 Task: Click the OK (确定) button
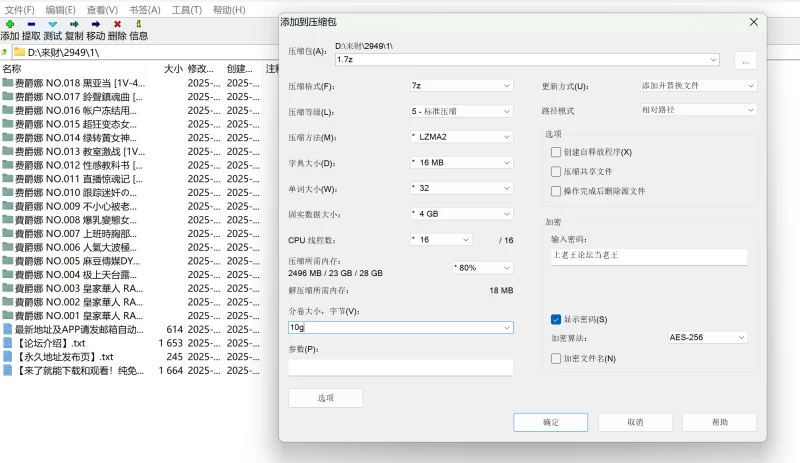(x=551, y=422)
